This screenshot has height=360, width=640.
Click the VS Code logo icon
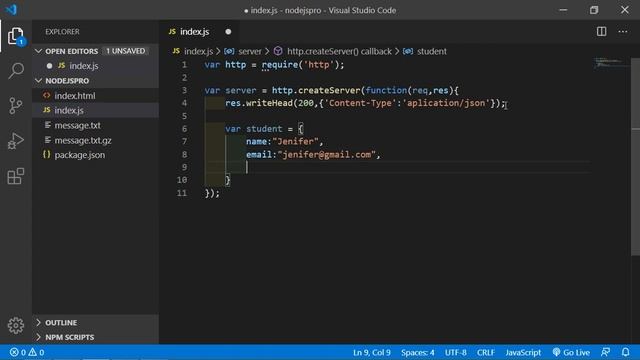click(11, 9)
